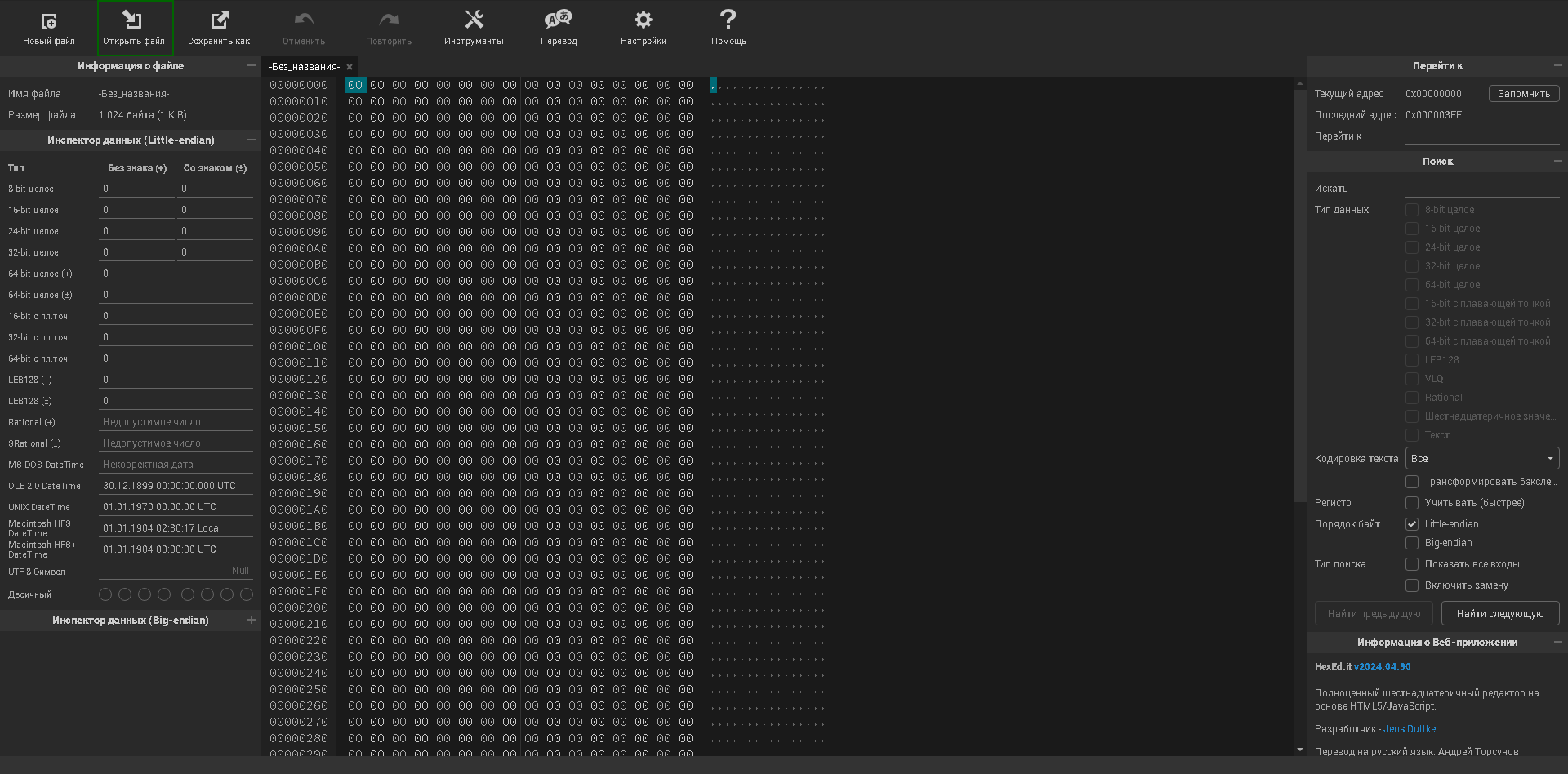Click the UTF-8 Символ value field

(x=176, y=571)
